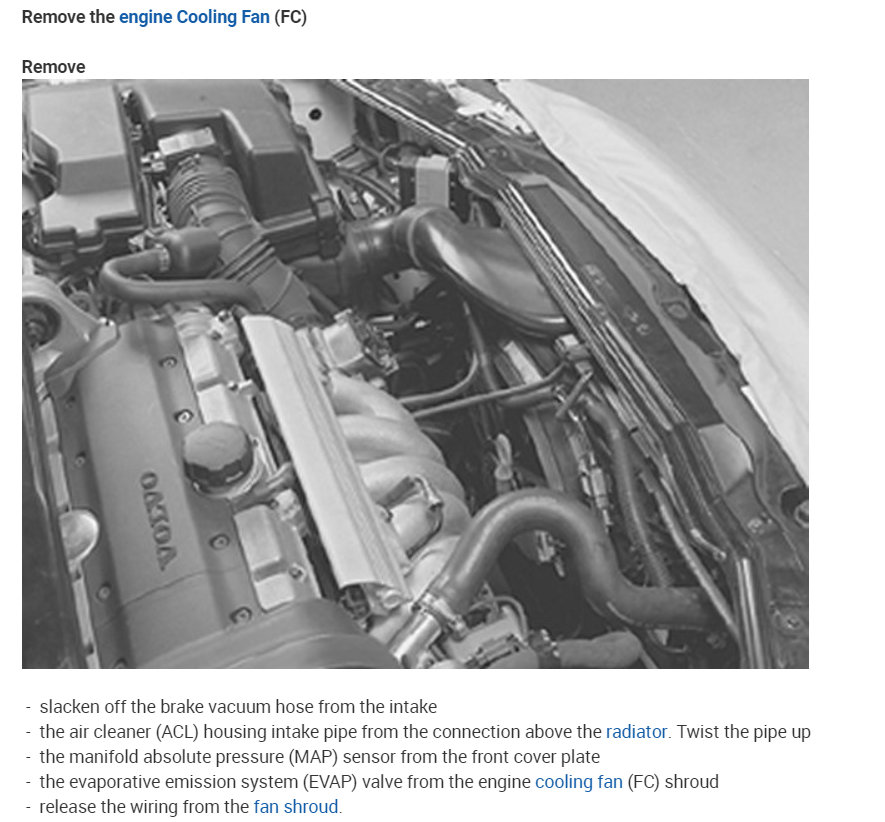Visit the "fan shroud" link
Viewport: 885px width, 822px height.
coord(296,807)
